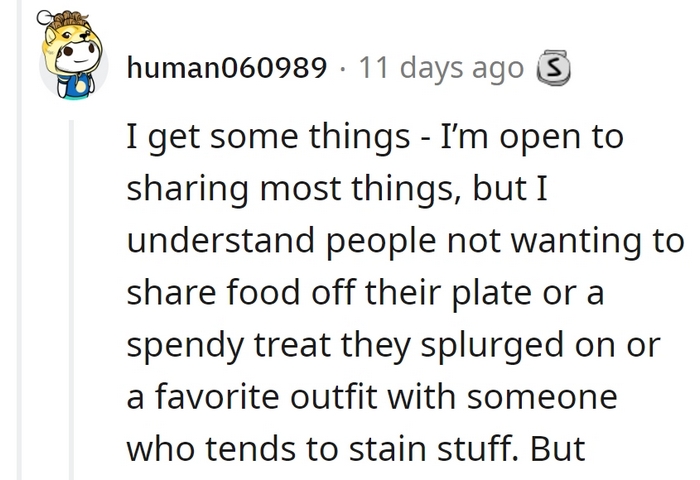Click the '11 days ago' timestamp
The width and height of the screenshot is (700, 480).
point(441,68)
